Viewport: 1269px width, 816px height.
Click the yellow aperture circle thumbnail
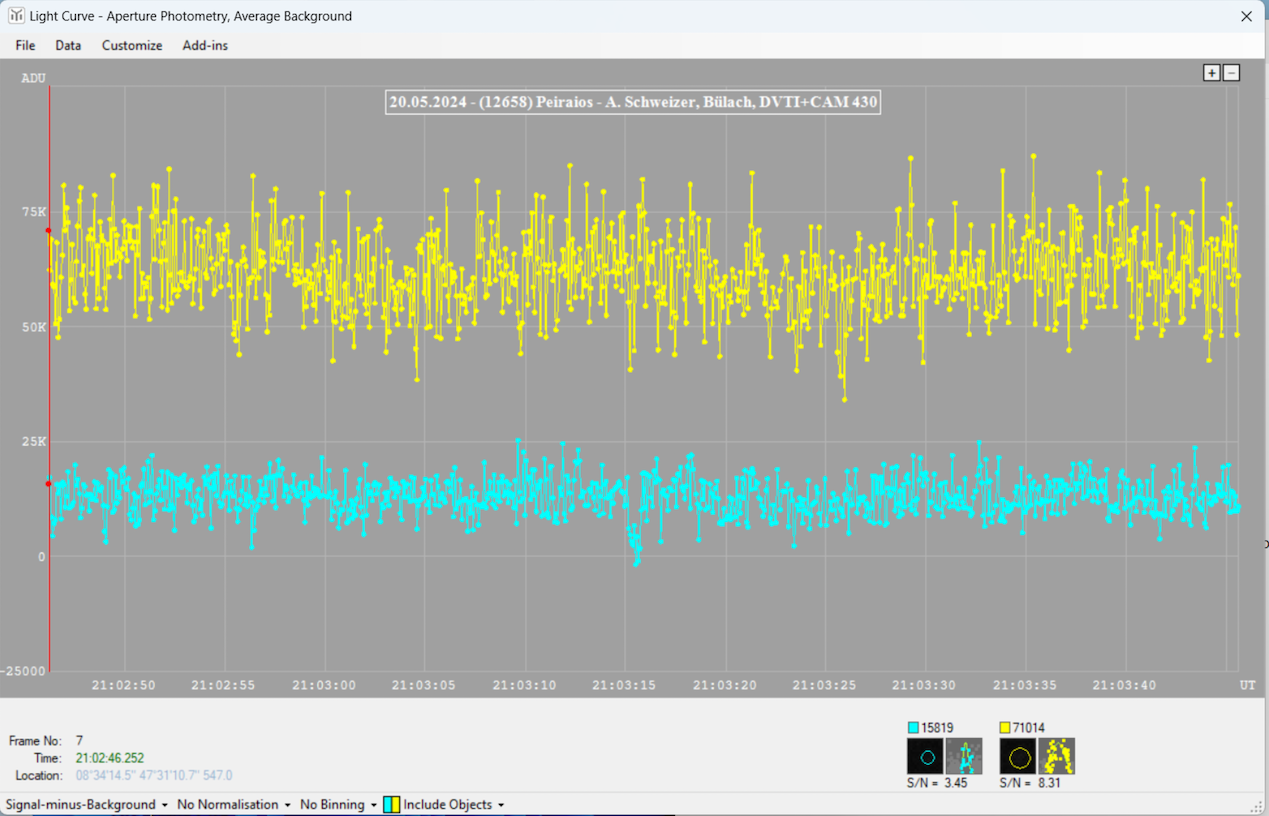tap(1018, 757)
